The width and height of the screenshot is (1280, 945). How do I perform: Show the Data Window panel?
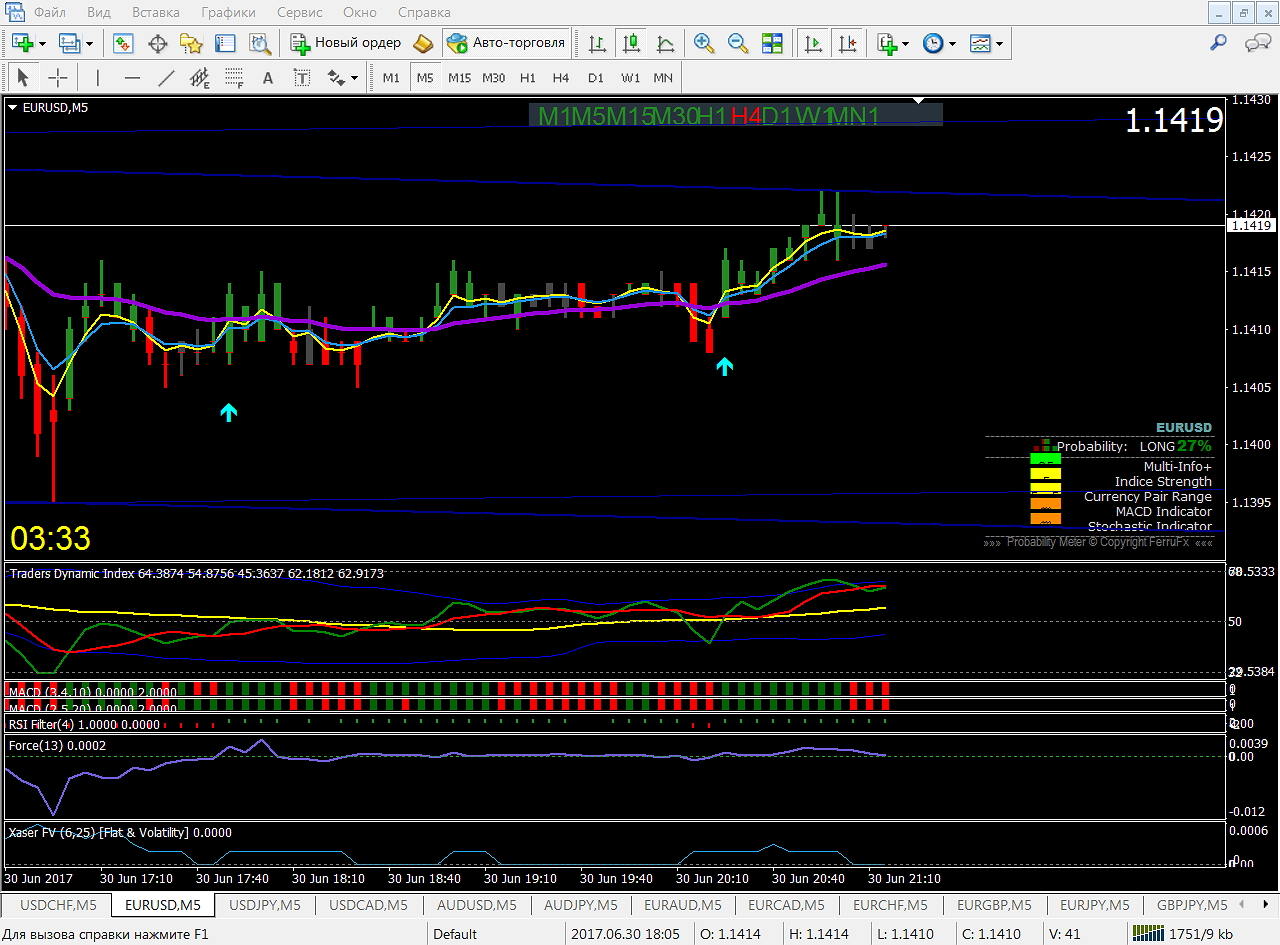157,43
